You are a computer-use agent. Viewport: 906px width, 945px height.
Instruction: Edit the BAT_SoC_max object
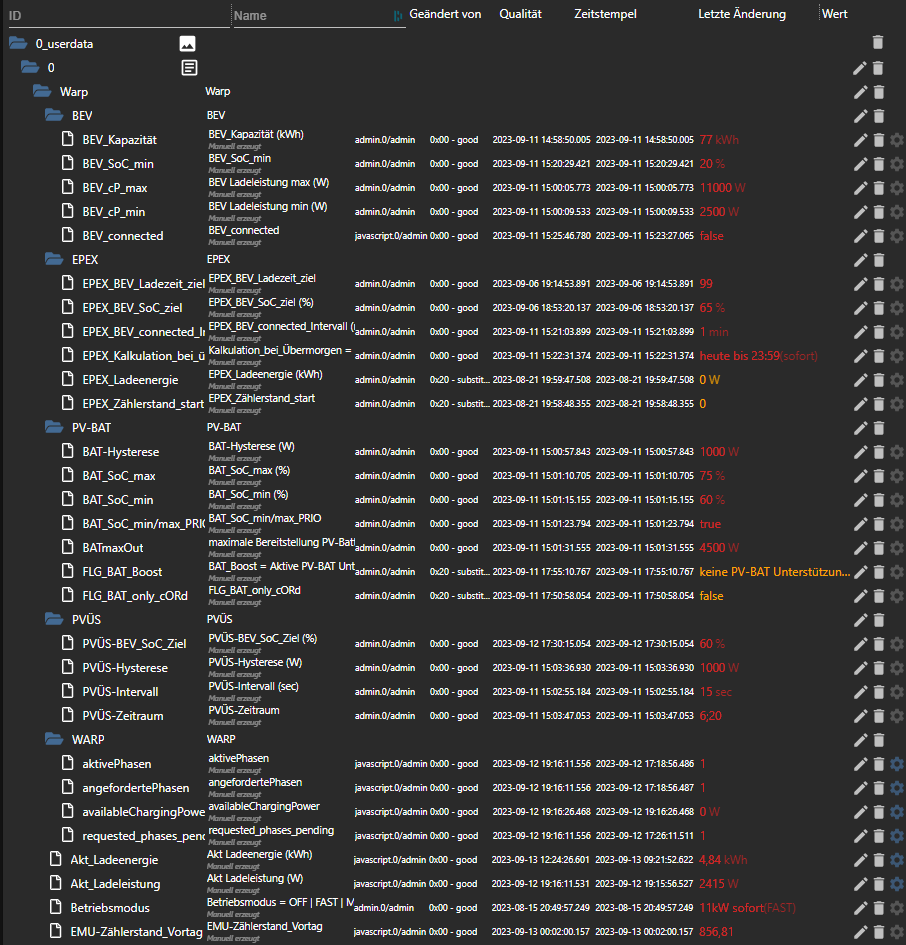click(860, 476)
